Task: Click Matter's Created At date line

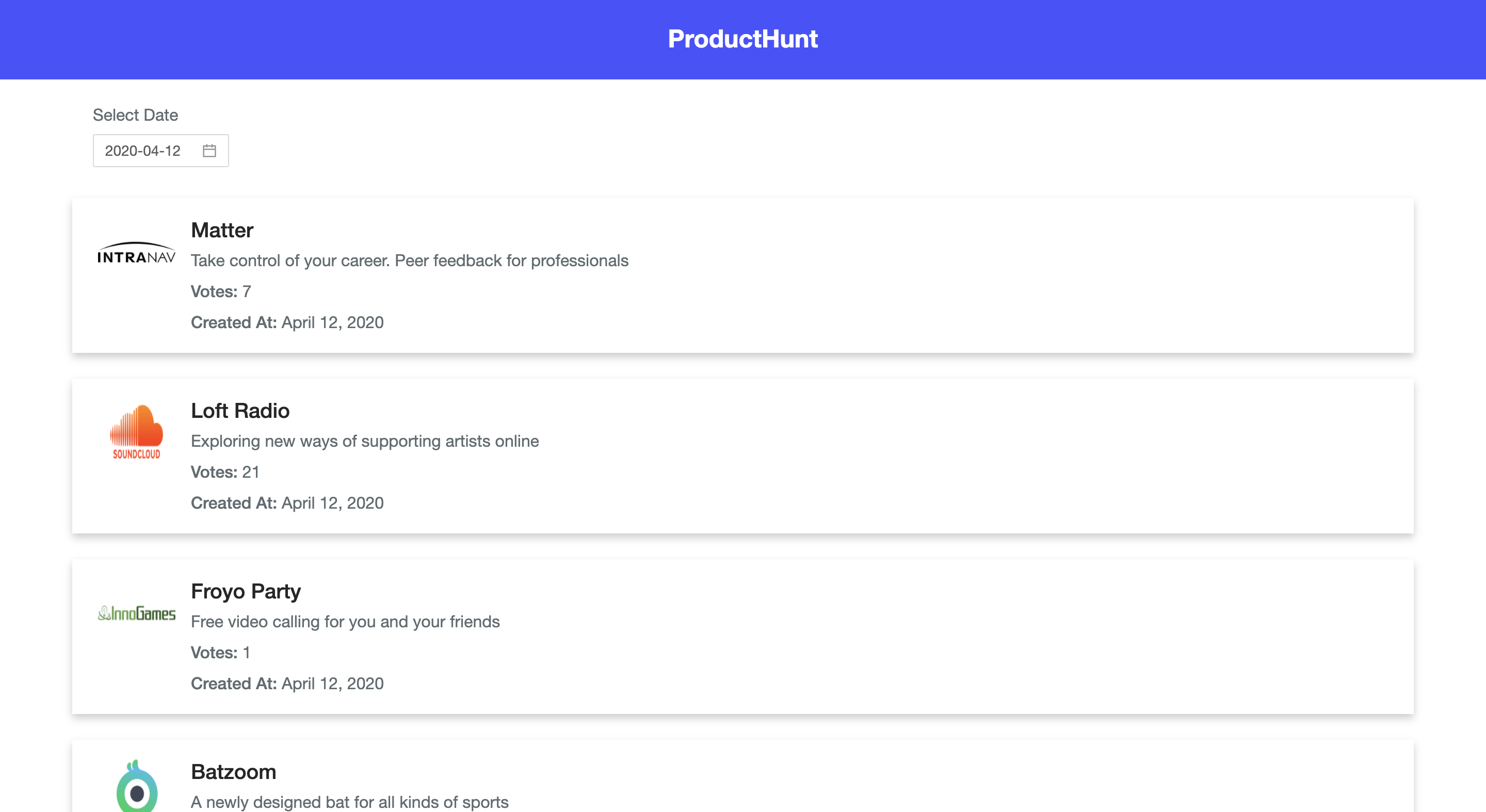Action: click(287, 322)
